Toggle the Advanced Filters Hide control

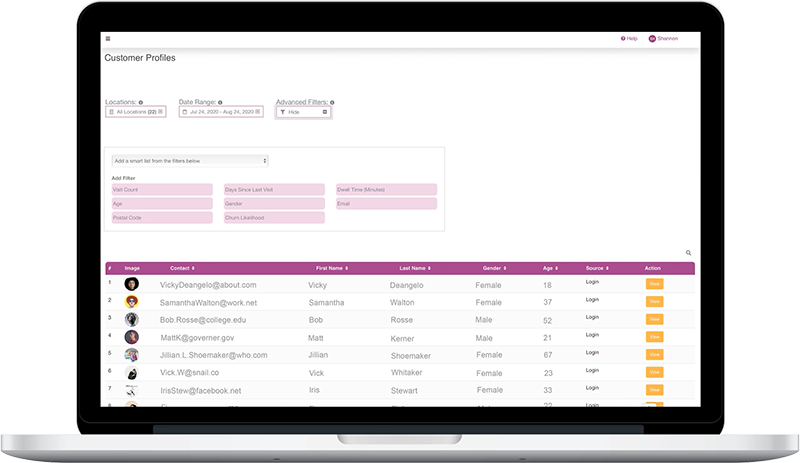point(303,112)
